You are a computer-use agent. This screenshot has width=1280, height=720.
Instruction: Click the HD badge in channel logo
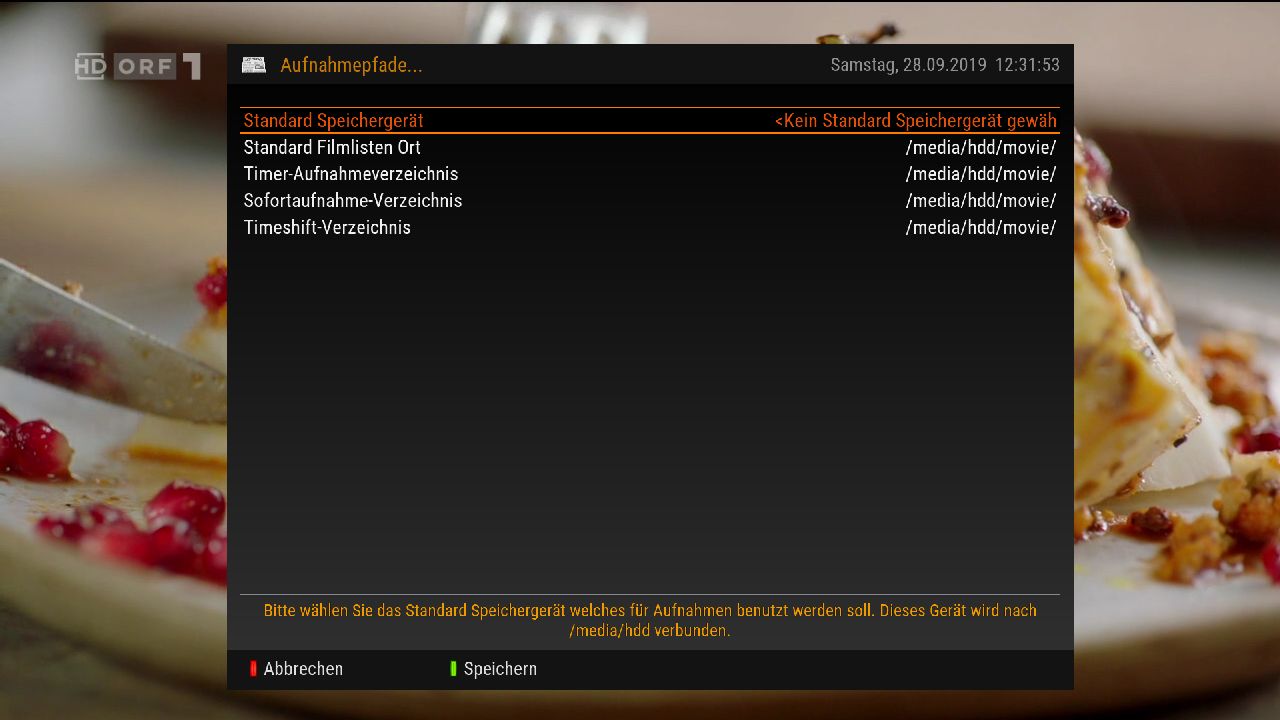click(90, 67)
